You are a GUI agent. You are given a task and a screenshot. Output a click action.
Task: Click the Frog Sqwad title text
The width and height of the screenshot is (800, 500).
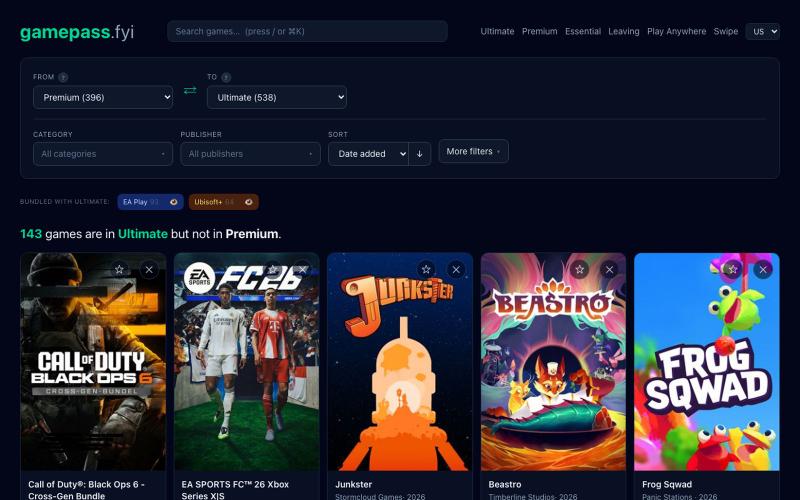[667, 484]
